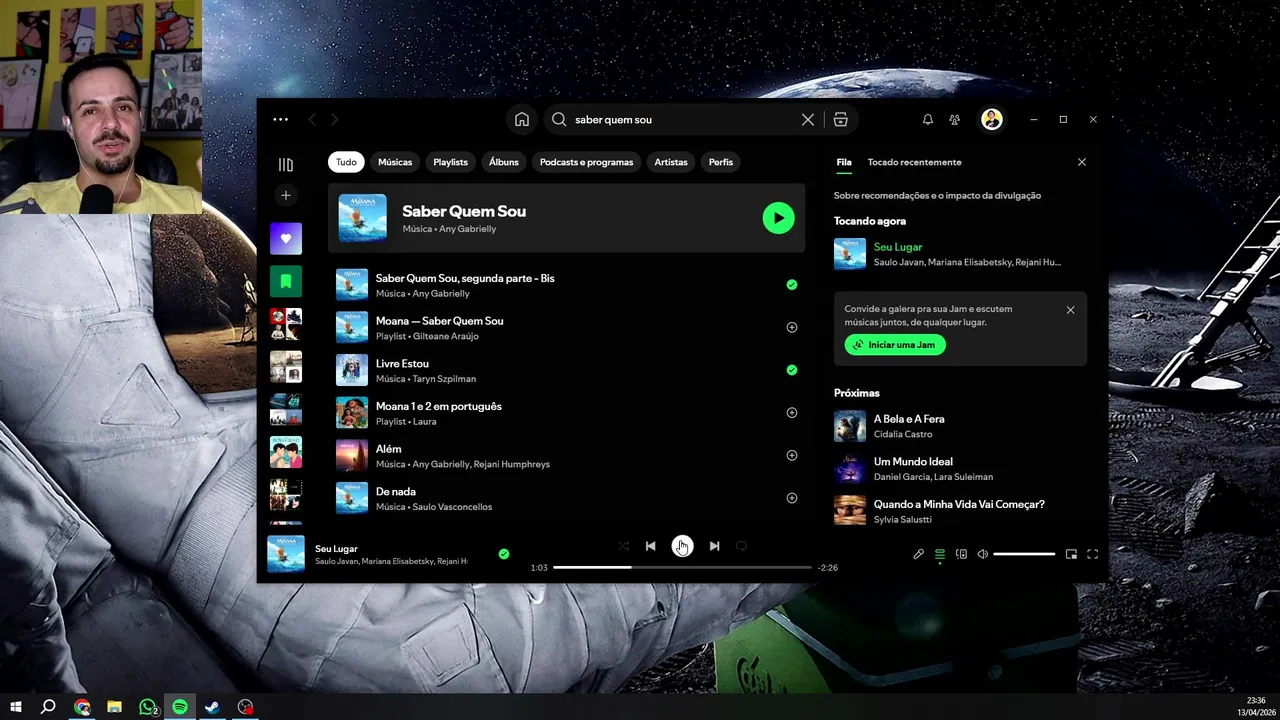Screen dimensions: 1280x720
Task: Select the Álbuns filter chip
Action: (504, 162)
